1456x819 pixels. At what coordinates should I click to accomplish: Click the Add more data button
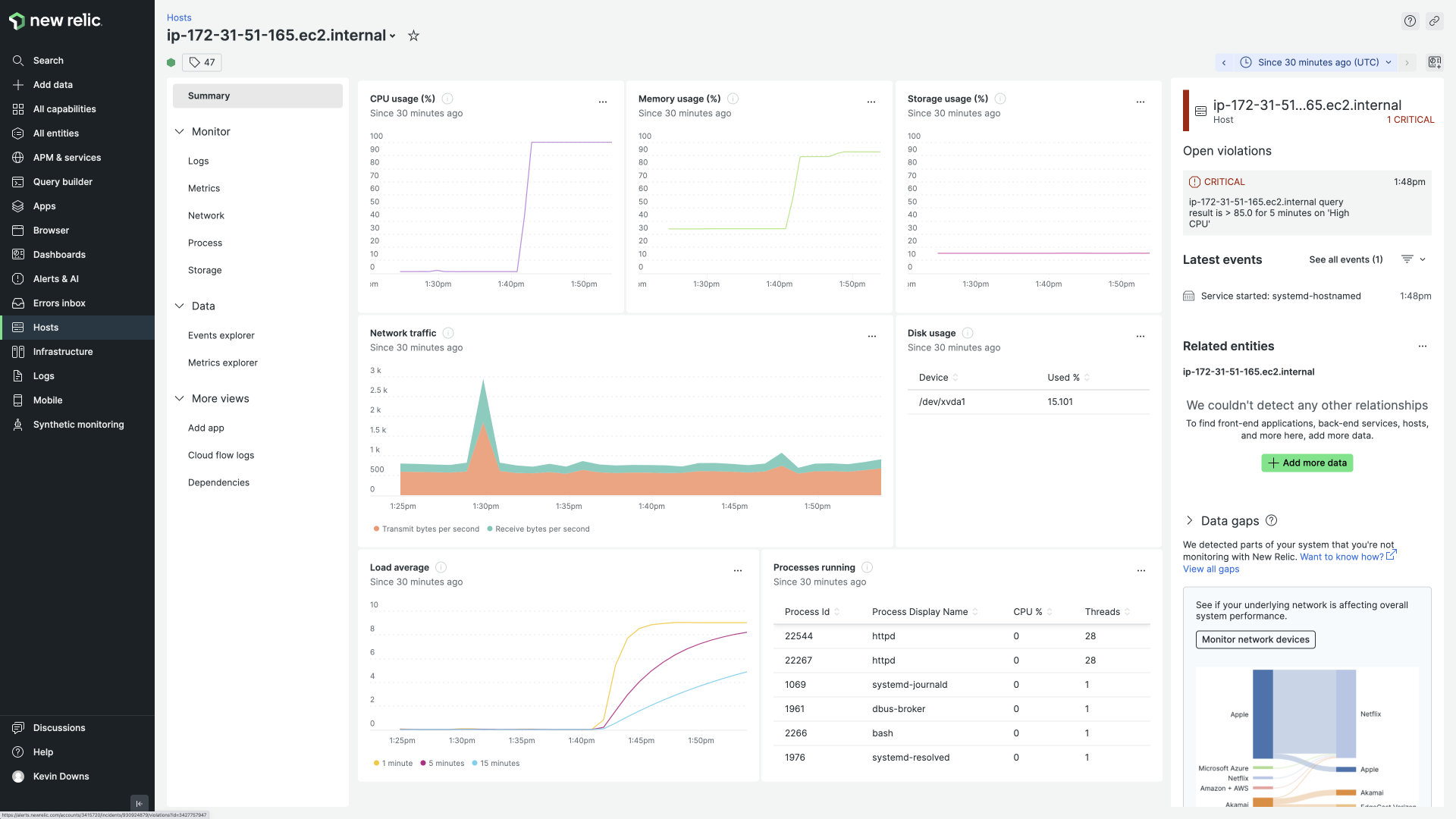[1306, 463]
